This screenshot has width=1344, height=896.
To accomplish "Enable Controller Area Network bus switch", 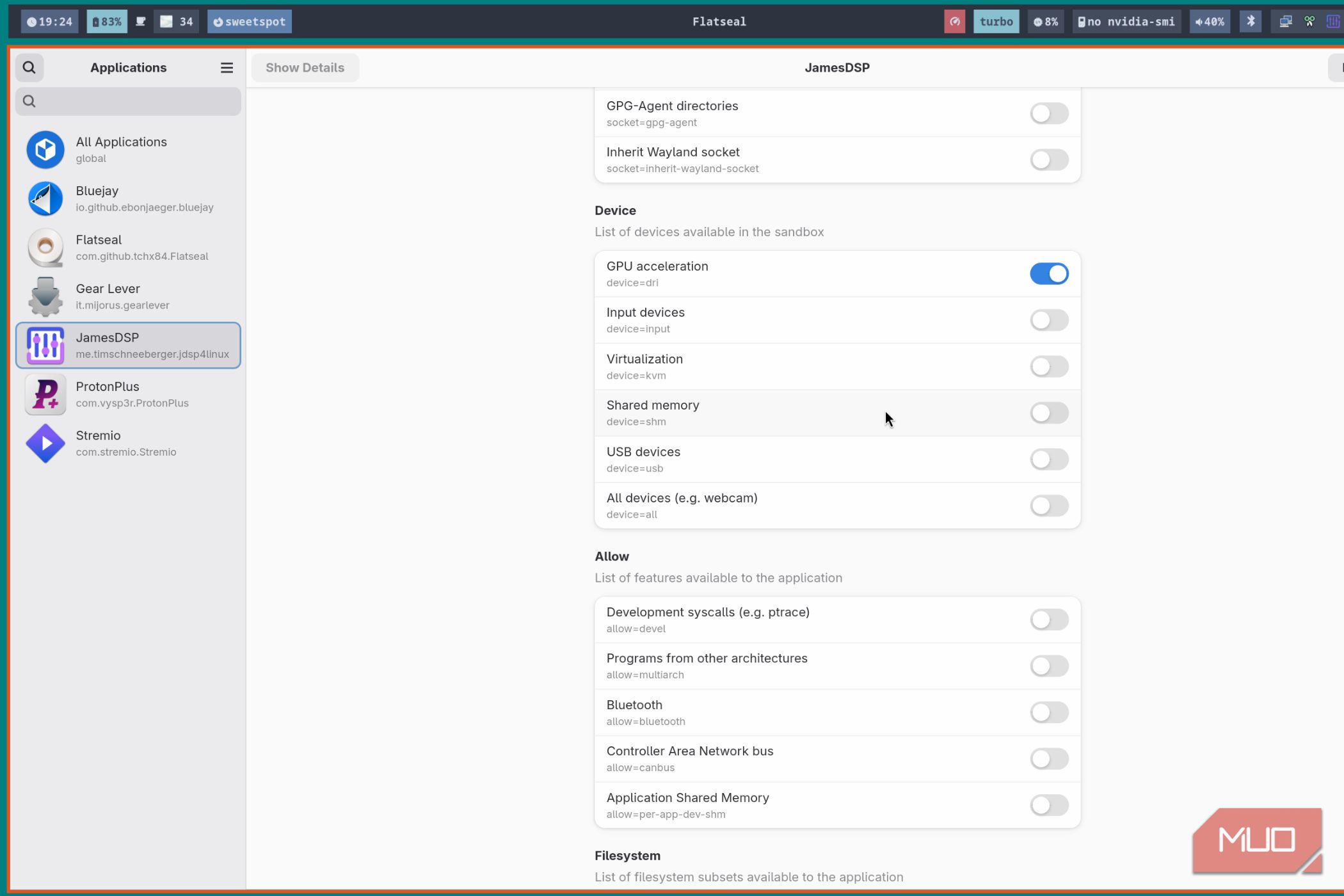I will coord(1049,759).
